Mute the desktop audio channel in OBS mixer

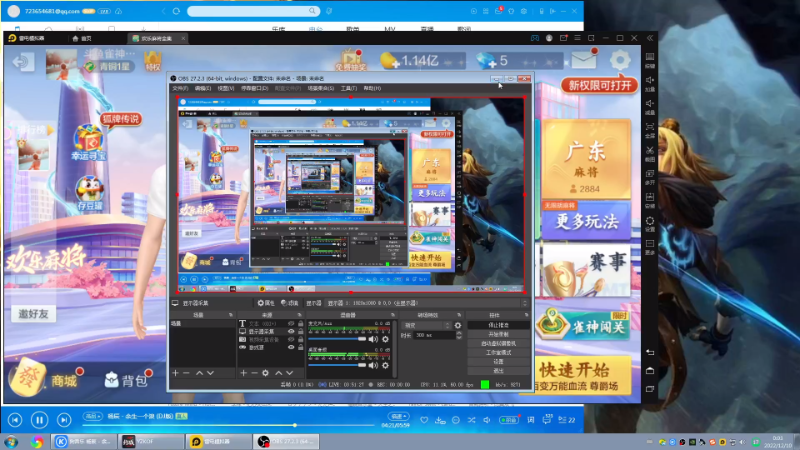coord(373,365)
